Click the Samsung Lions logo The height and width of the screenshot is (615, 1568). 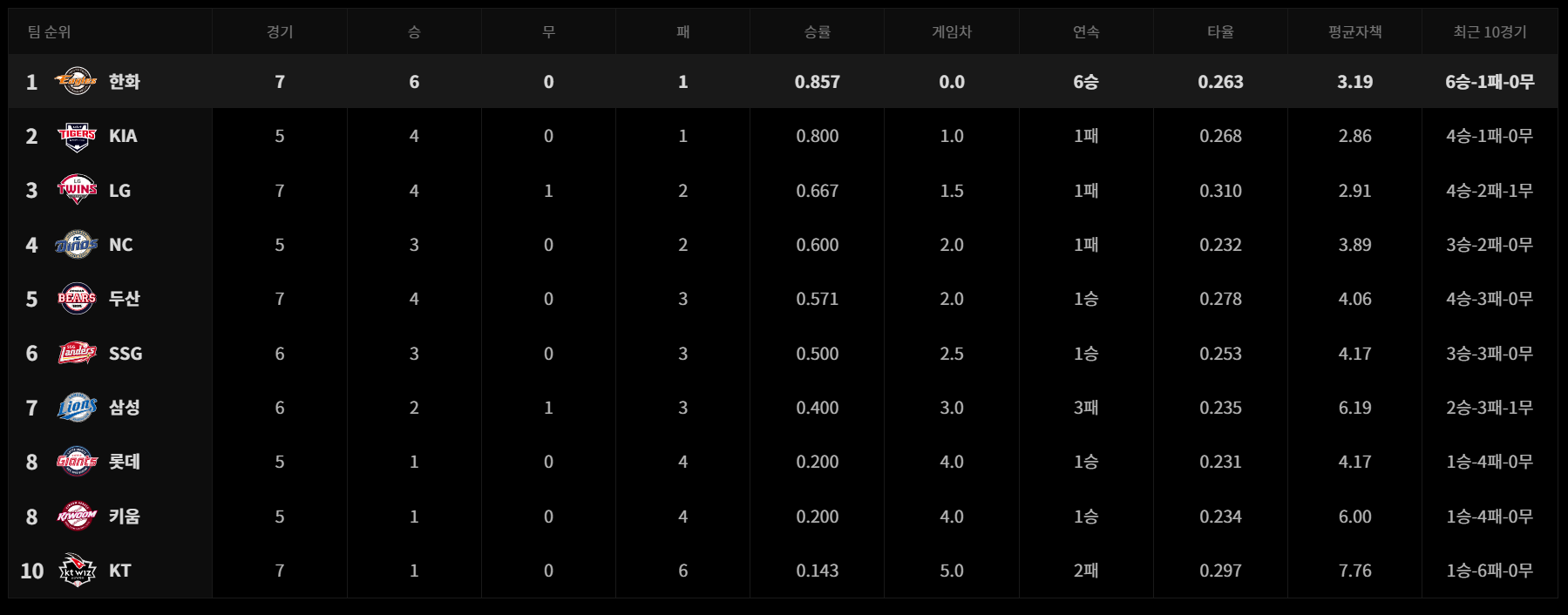(77, 408)
